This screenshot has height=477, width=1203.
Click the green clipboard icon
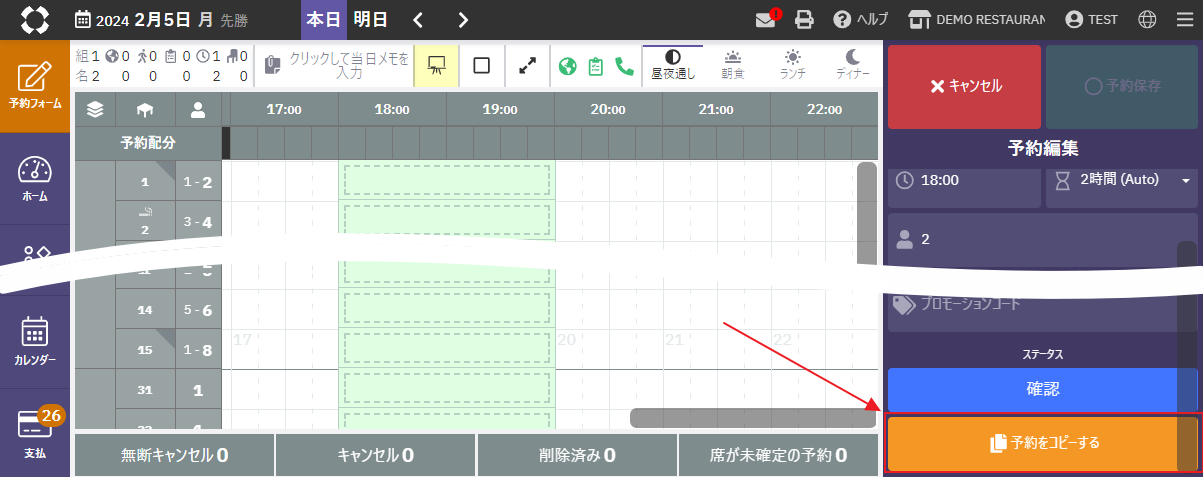pyautogui.click(x=596, y=66)
